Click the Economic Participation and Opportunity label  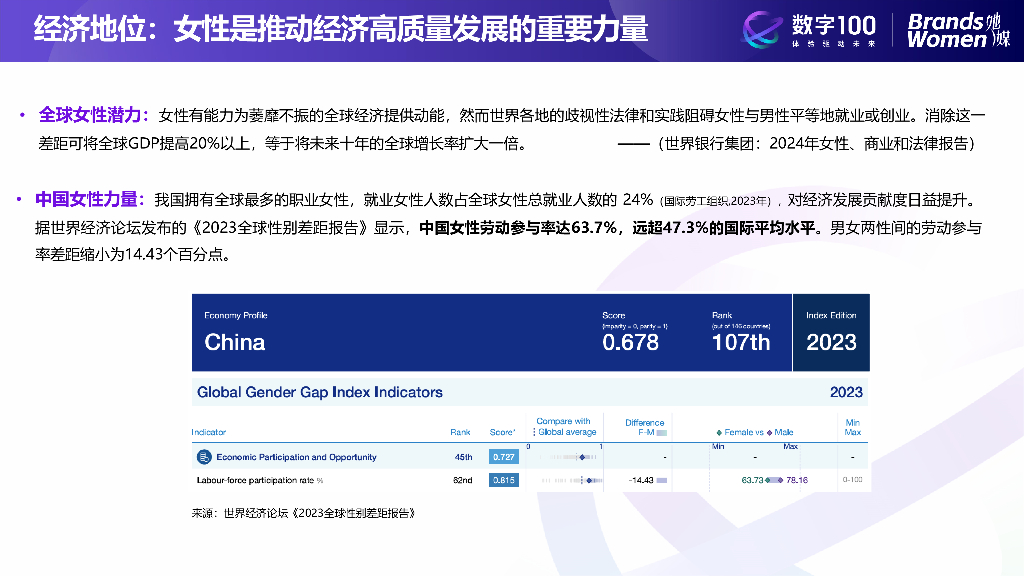point(297,457)
